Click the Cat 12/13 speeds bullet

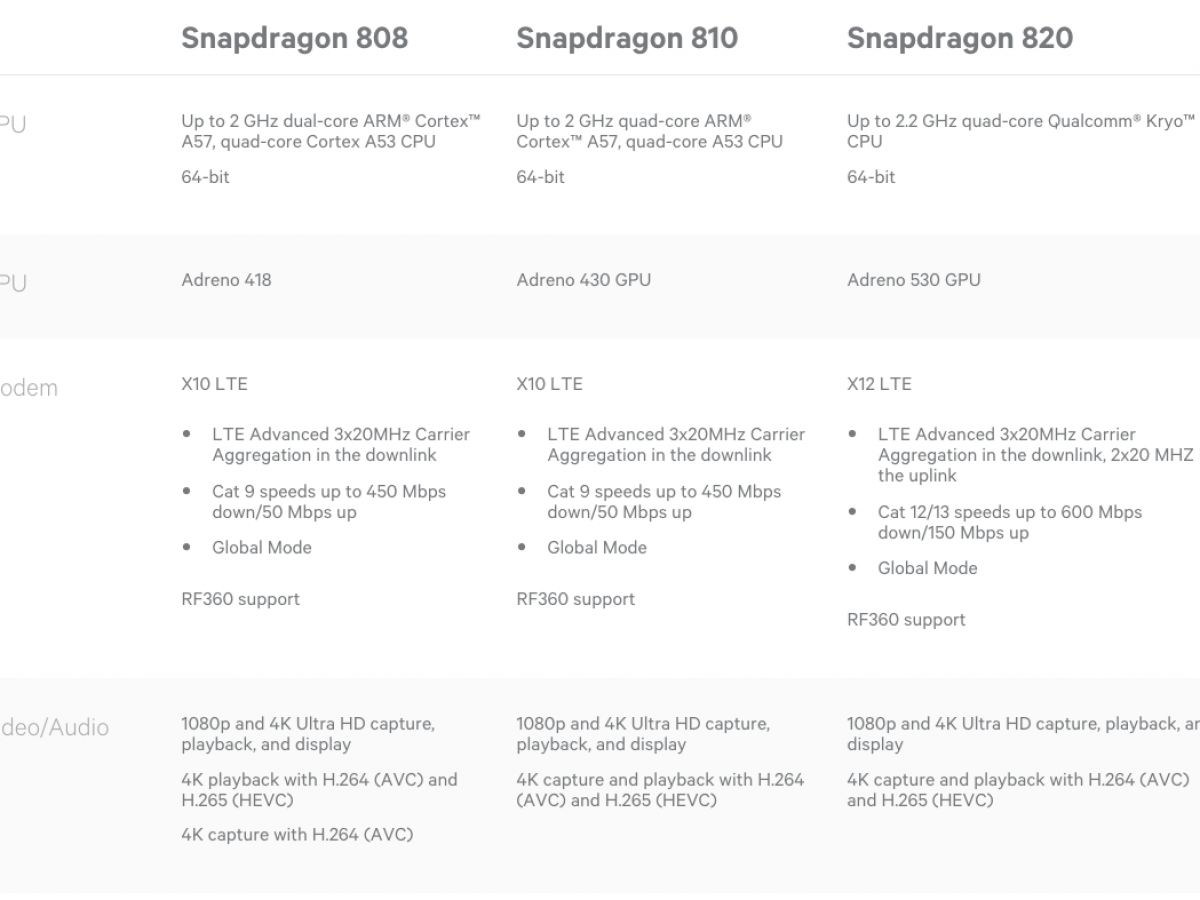[1009, 522]
